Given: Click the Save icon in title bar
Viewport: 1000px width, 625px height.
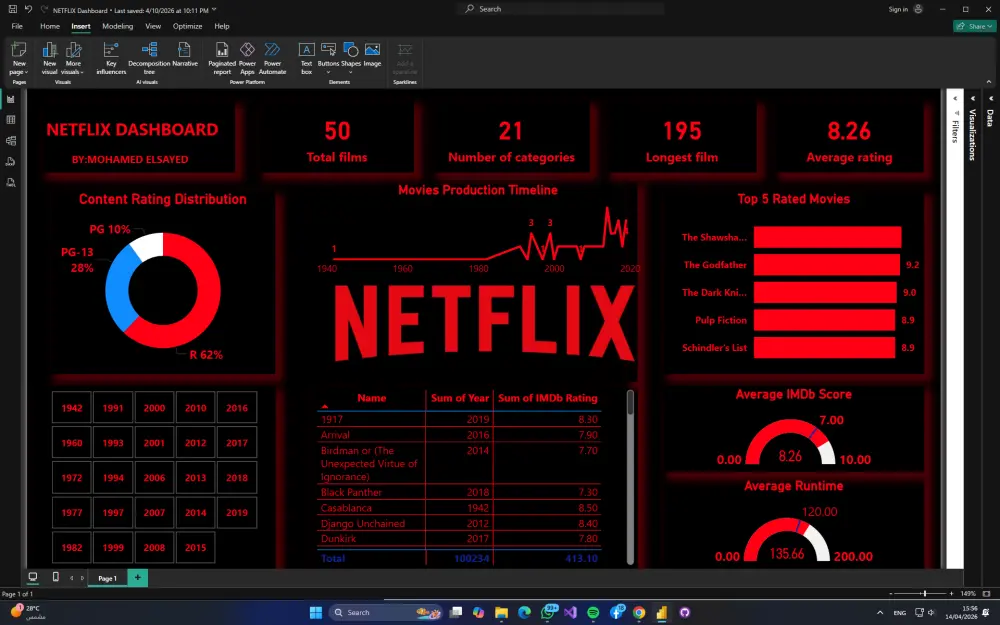Looking at the screenshot, I should (12, 10).
